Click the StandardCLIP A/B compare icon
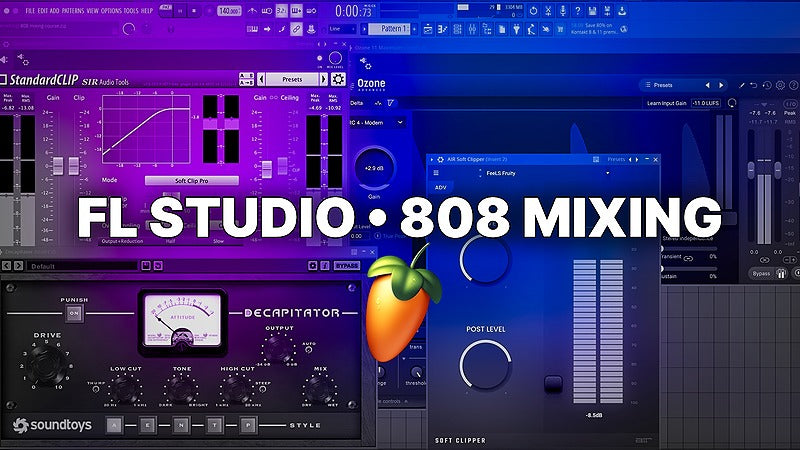This screenshot has height=450, width=800. 244,79
